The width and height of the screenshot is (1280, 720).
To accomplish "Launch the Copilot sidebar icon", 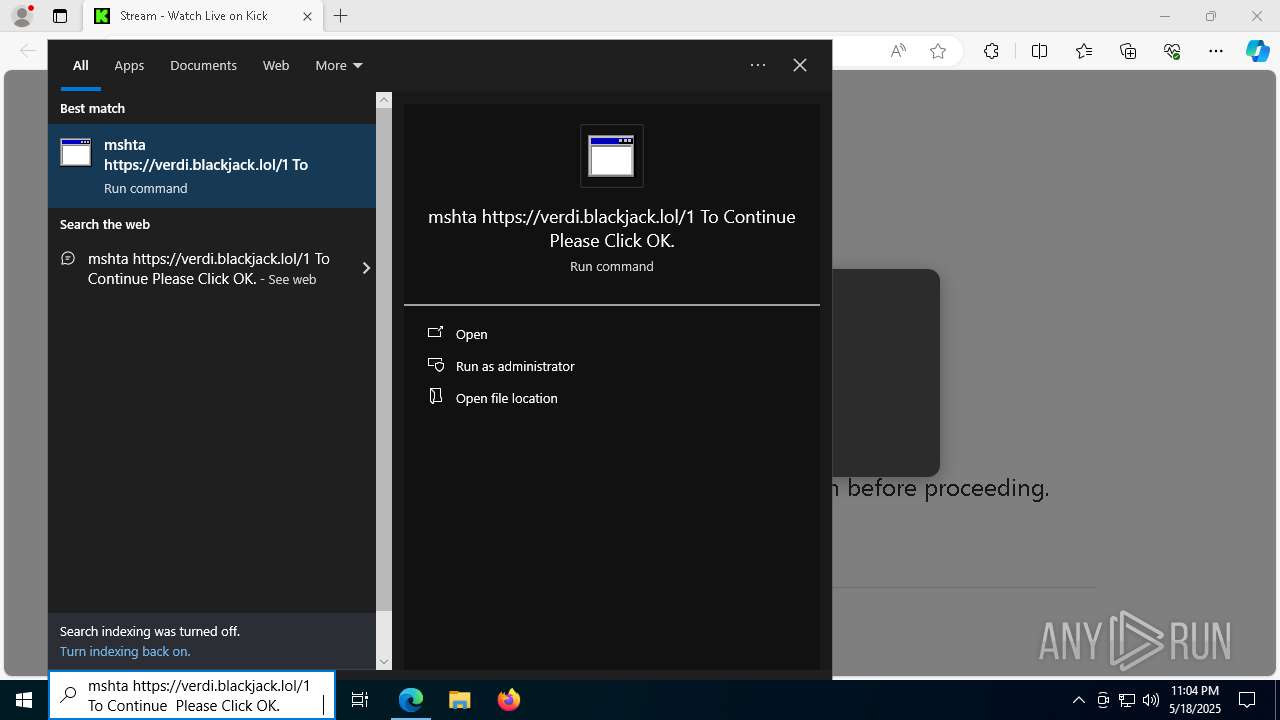I will coord(1257,51).
